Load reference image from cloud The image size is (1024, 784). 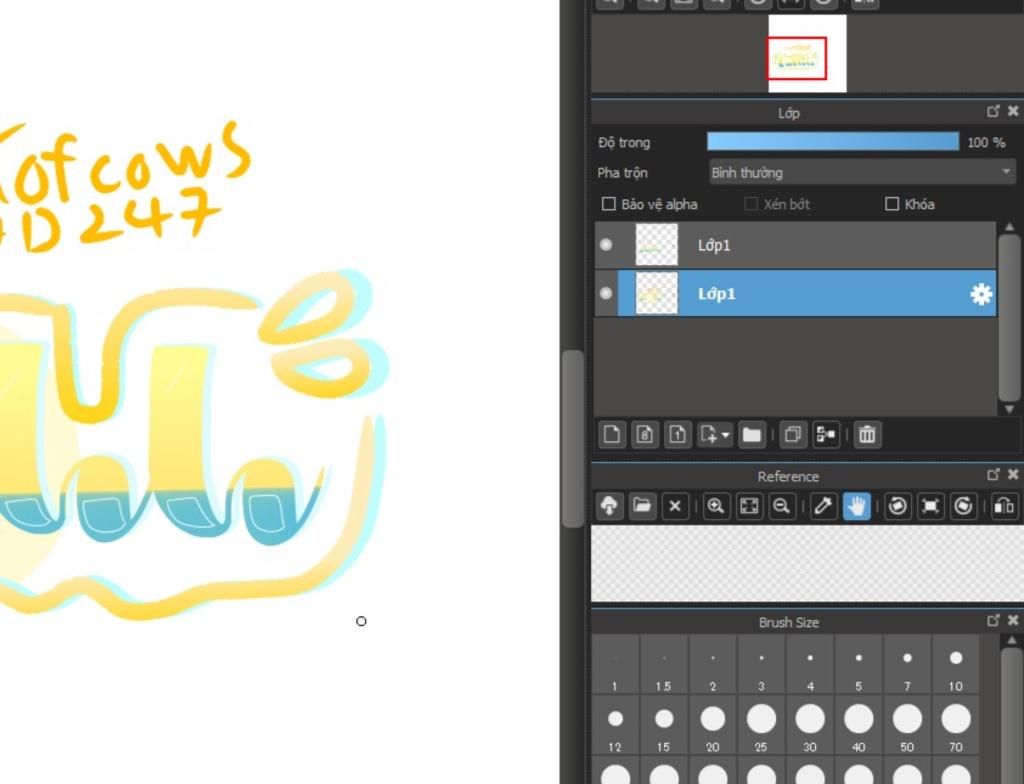(609, 506)
